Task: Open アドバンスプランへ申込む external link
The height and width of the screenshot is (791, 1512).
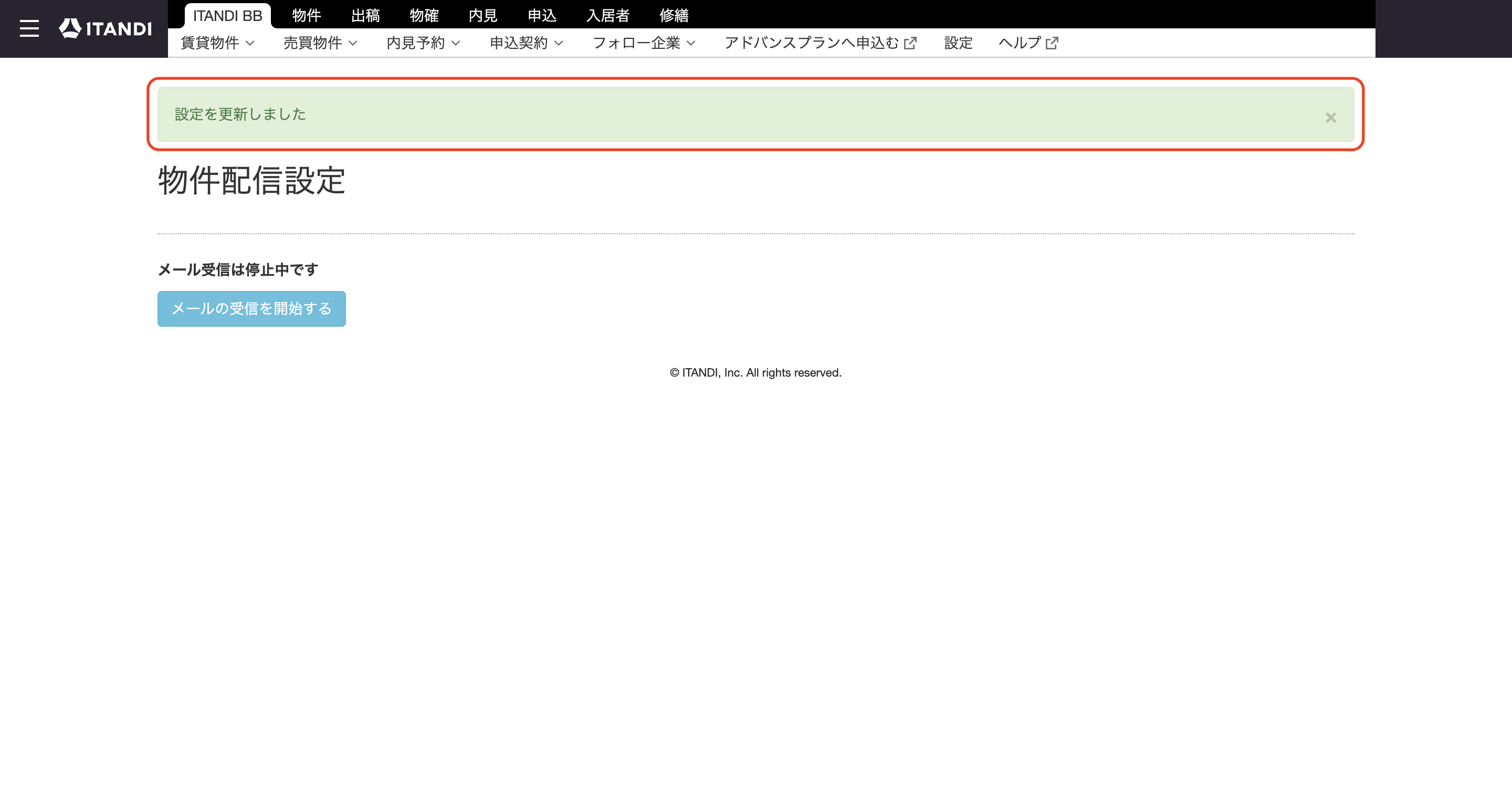Action: click(x=821, y=43)
